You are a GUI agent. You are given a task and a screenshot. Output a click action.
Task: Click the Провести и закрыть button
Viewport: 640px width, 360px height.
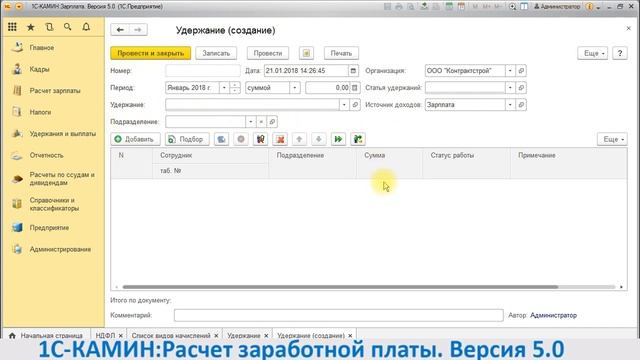(151, 53)
